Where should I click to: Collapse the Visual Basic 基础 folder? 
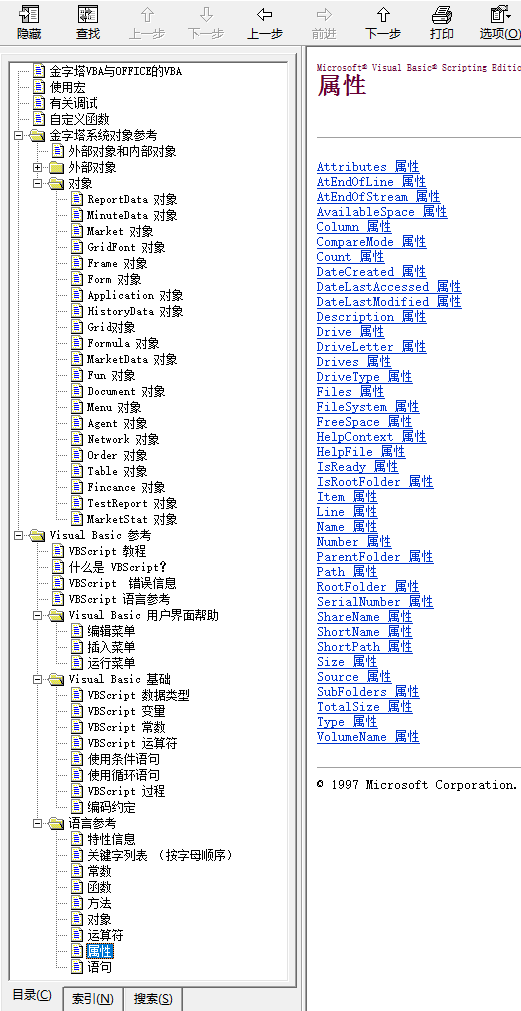[x=37, y=679]
